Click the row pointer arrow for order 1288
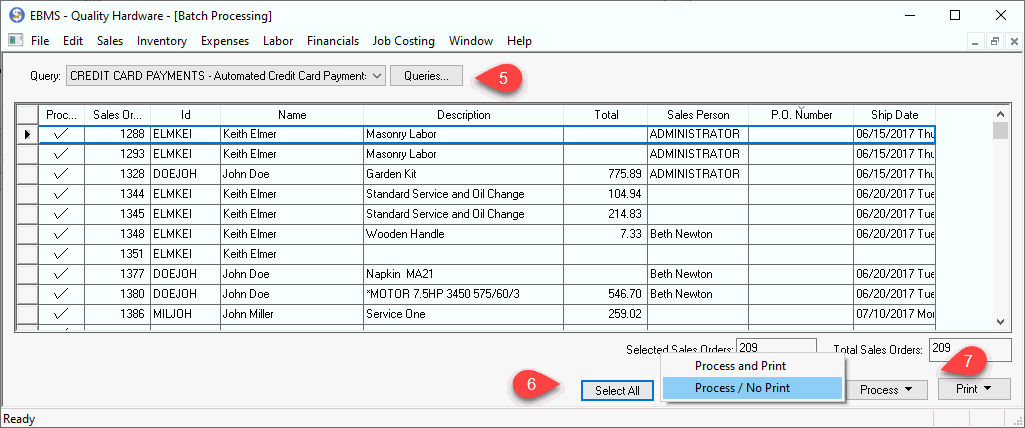 point(27,134)
